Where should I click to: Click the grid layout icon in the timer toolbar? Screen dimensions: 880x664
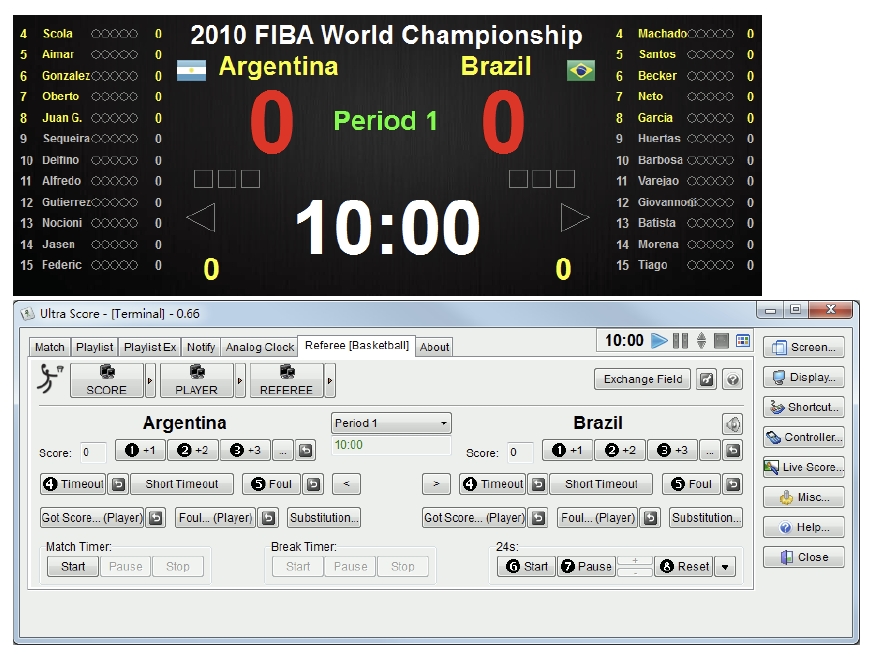(x=742, y=340)
